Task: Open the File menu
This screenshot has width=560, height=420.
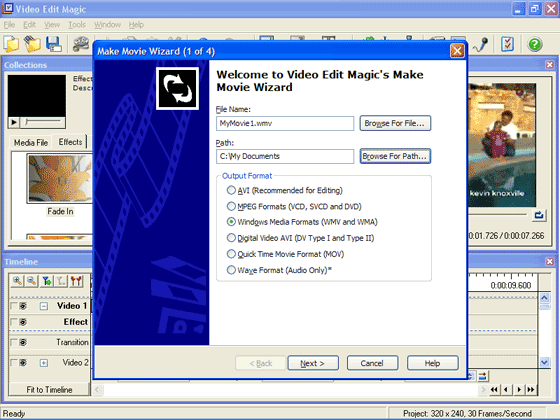Action: 9,25
